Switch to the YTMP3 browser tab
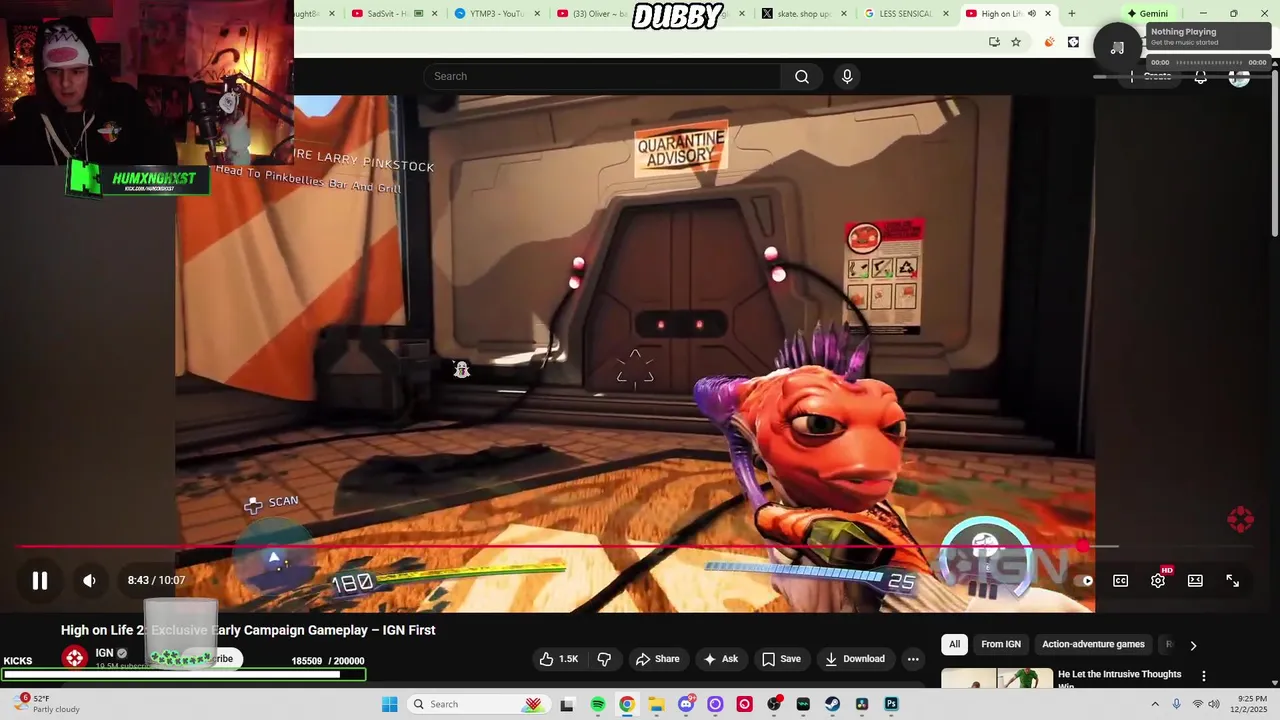Screen dimensions: 1280x720 point(497,14)
